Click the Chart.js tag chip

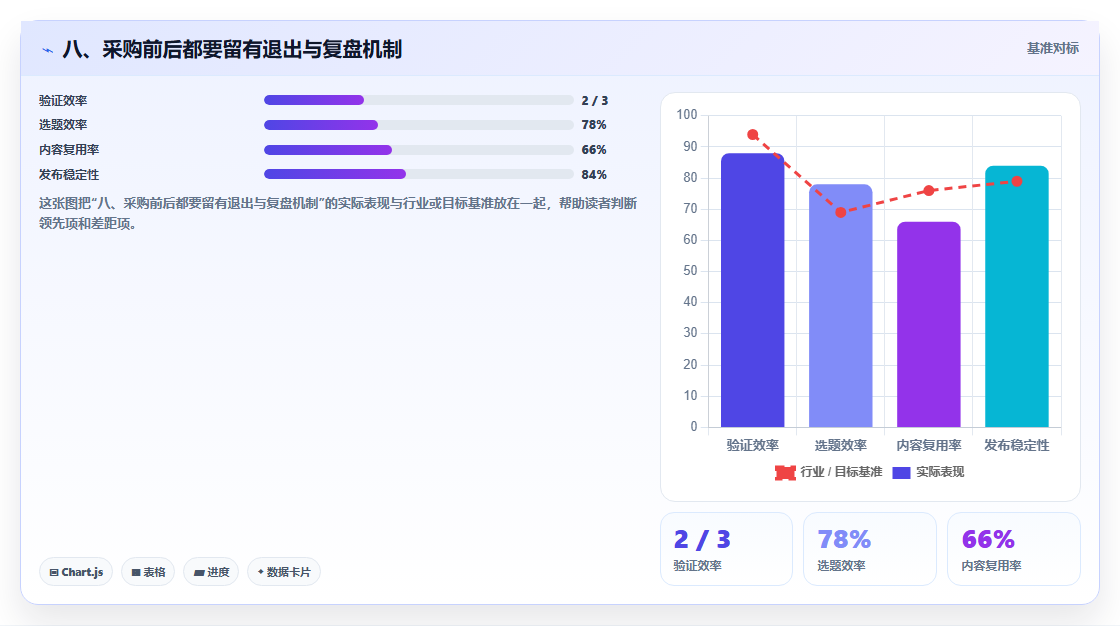76,572
